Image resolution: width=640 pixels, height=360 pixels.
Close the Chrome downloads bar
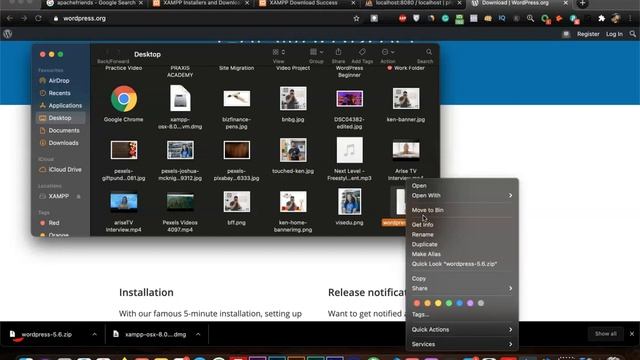point(632,334)
